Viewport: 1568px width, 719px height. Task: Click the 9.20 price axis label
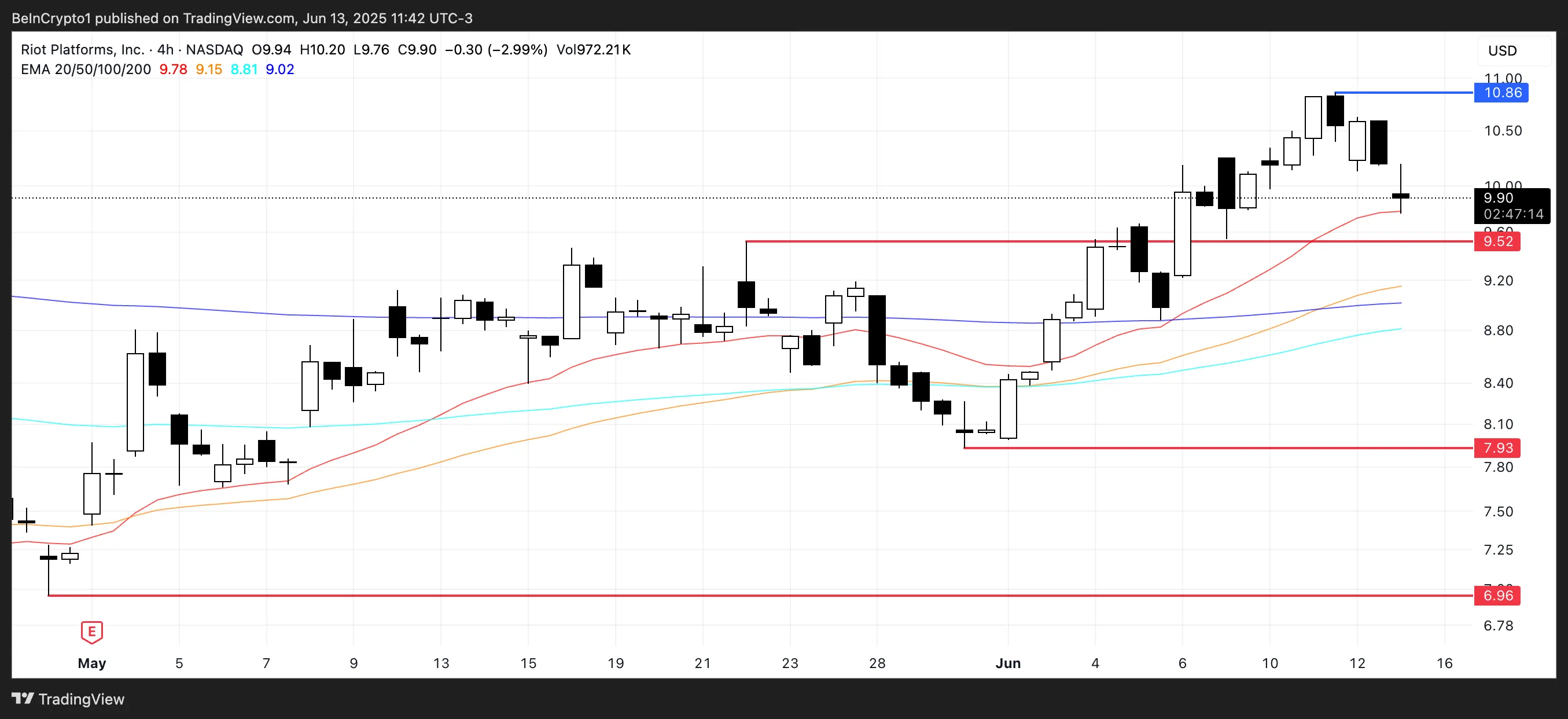point(1499,281)
